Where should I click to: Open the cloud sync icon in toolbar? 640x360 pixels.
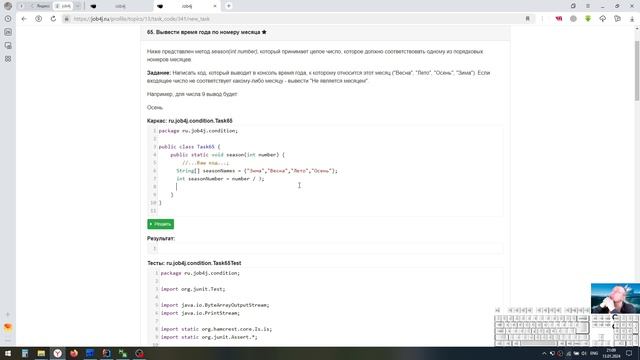[x=602, y=19]
